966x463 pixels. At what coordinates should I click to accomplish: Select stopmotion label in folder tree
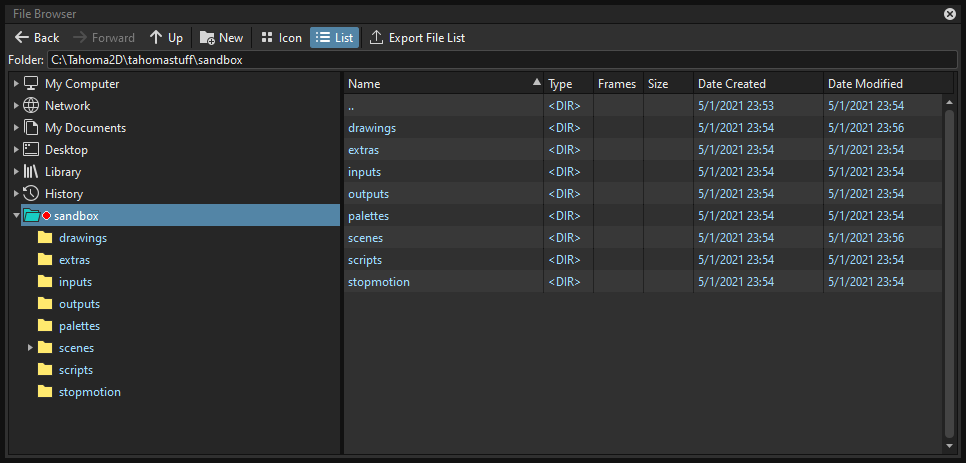click(x=90, y=392)
